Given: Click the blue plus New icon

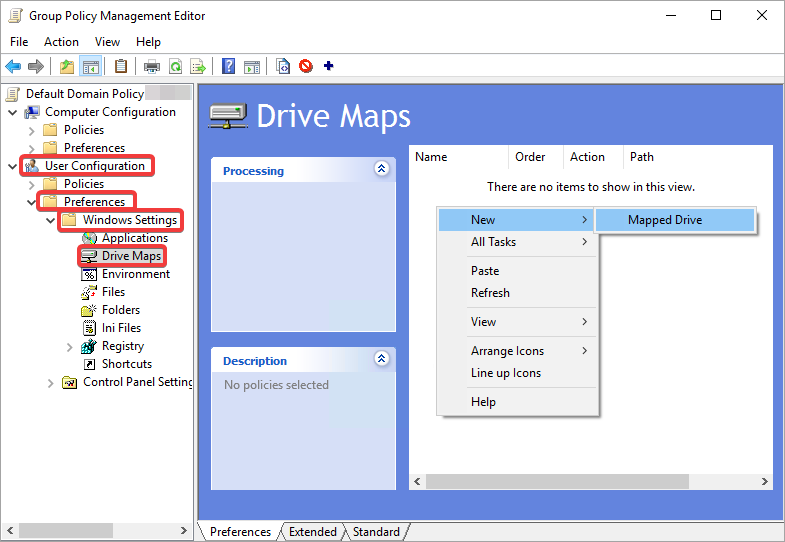Looking at the screenshot, I should click(x=328, y=66).
